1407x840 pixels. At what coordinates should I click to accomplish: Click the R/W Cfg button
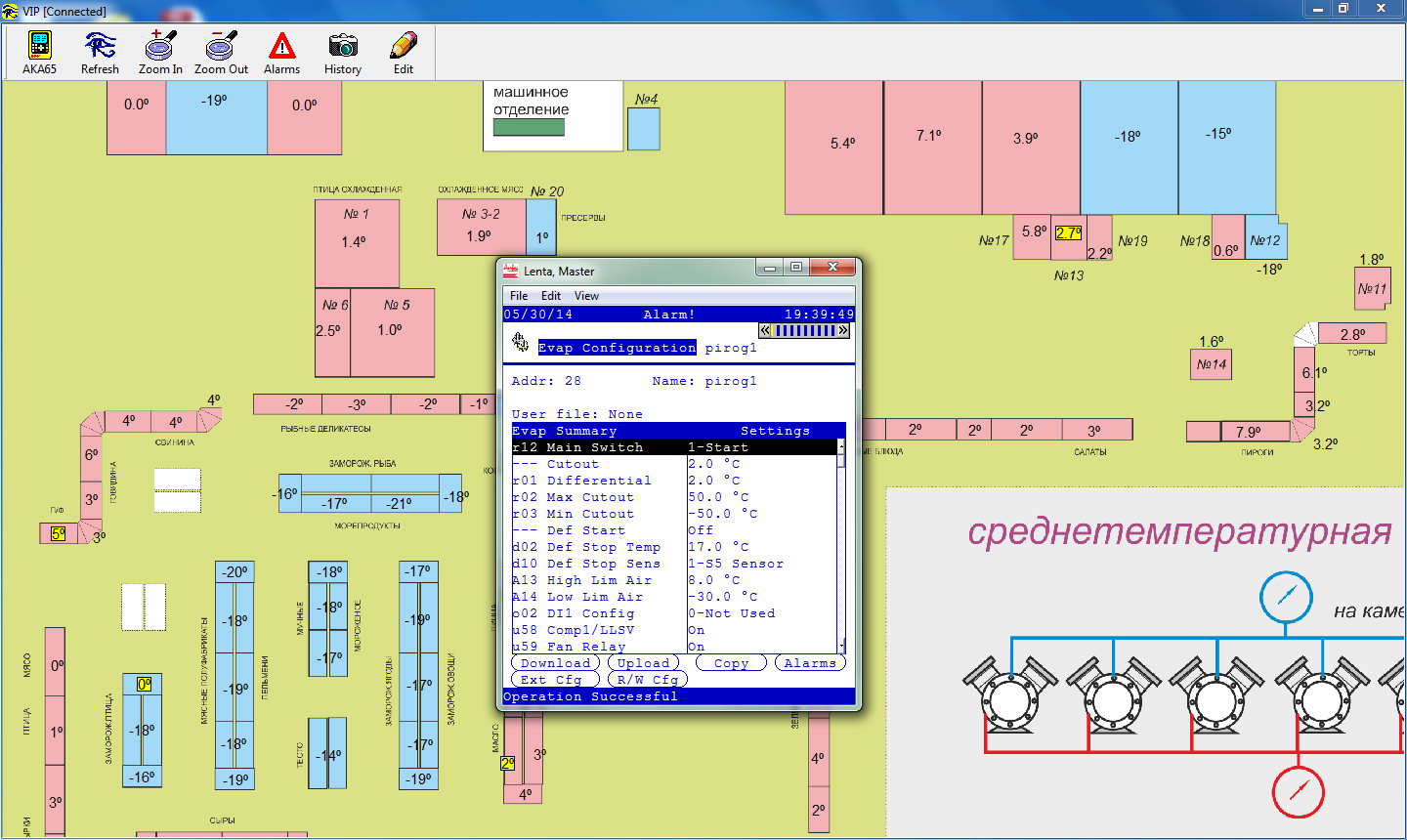pos(647,679)
